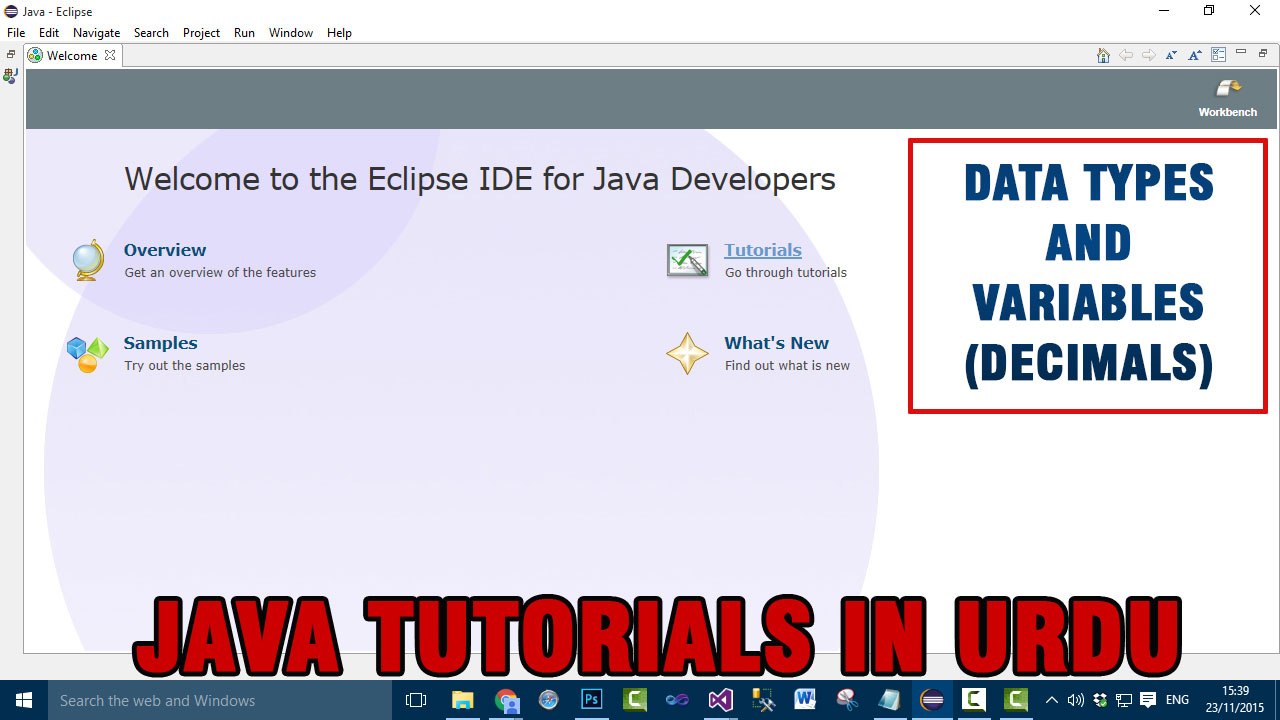
Task: Click the view icon below left-trim Restore
Action: 11,75
